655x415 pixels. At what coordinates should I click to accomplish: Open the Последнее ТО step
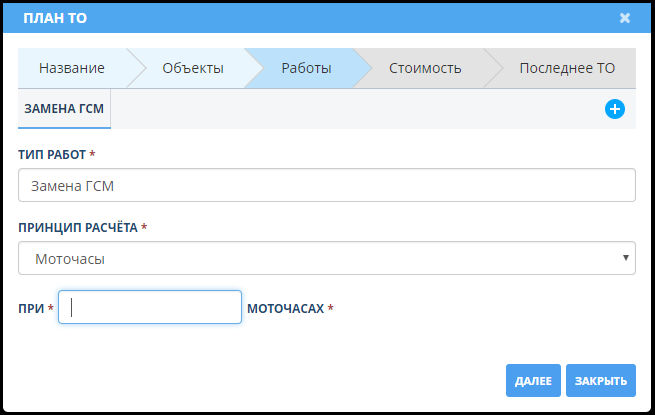[x=567, y=68]
